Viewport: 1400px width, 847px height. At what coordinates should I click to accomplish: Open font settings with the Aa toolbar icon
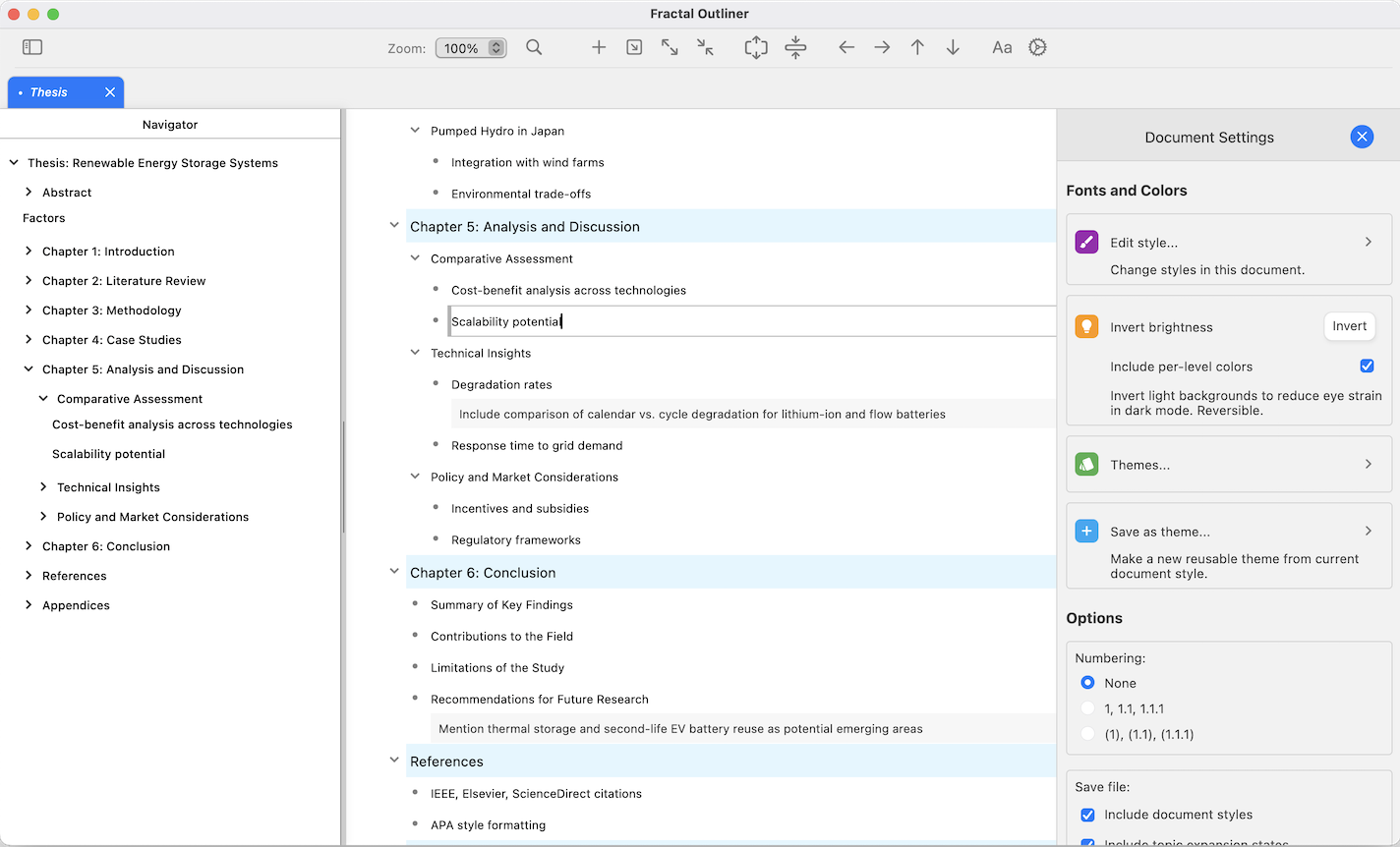[1002, 47]
